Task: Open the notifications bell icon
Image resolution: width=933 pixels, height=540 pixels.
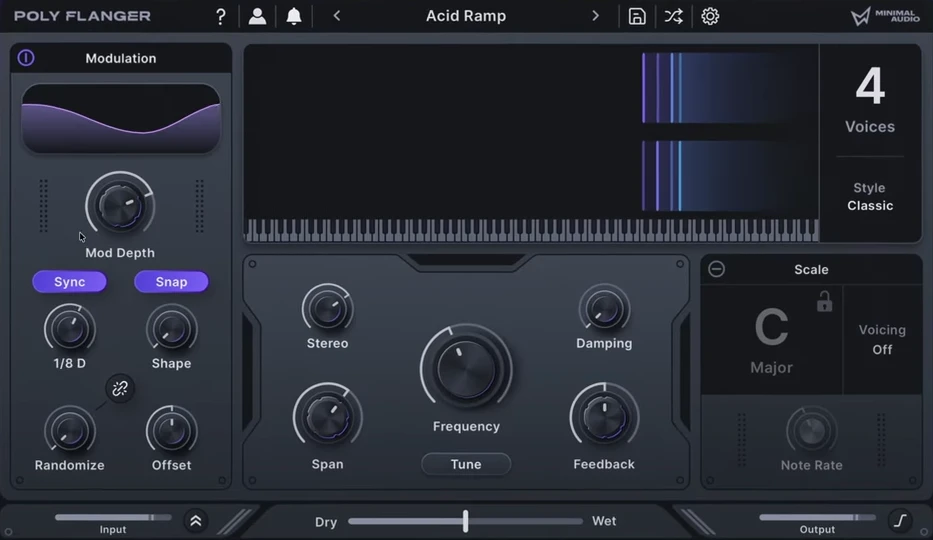Action: (x=294, y=16)
